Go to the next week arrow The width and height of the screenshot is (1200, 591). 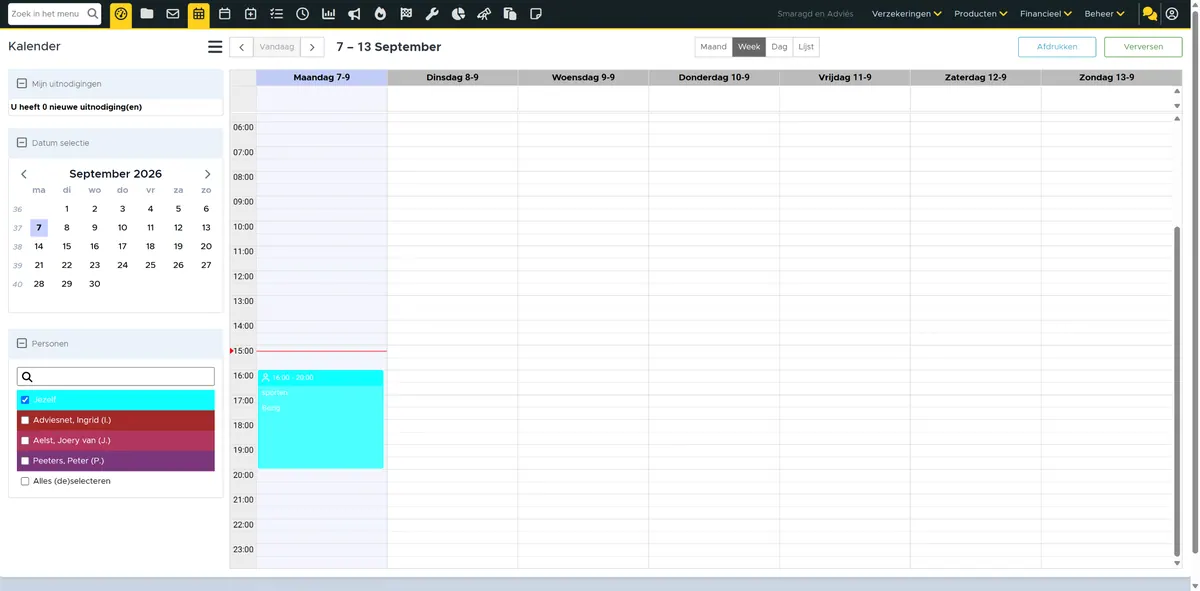(x=312, y=47)
